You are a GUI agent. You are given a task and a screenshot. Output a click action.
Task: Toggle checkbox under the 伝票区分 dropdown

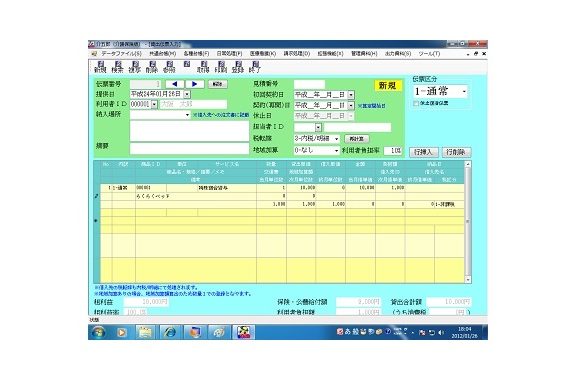point(416,103)
